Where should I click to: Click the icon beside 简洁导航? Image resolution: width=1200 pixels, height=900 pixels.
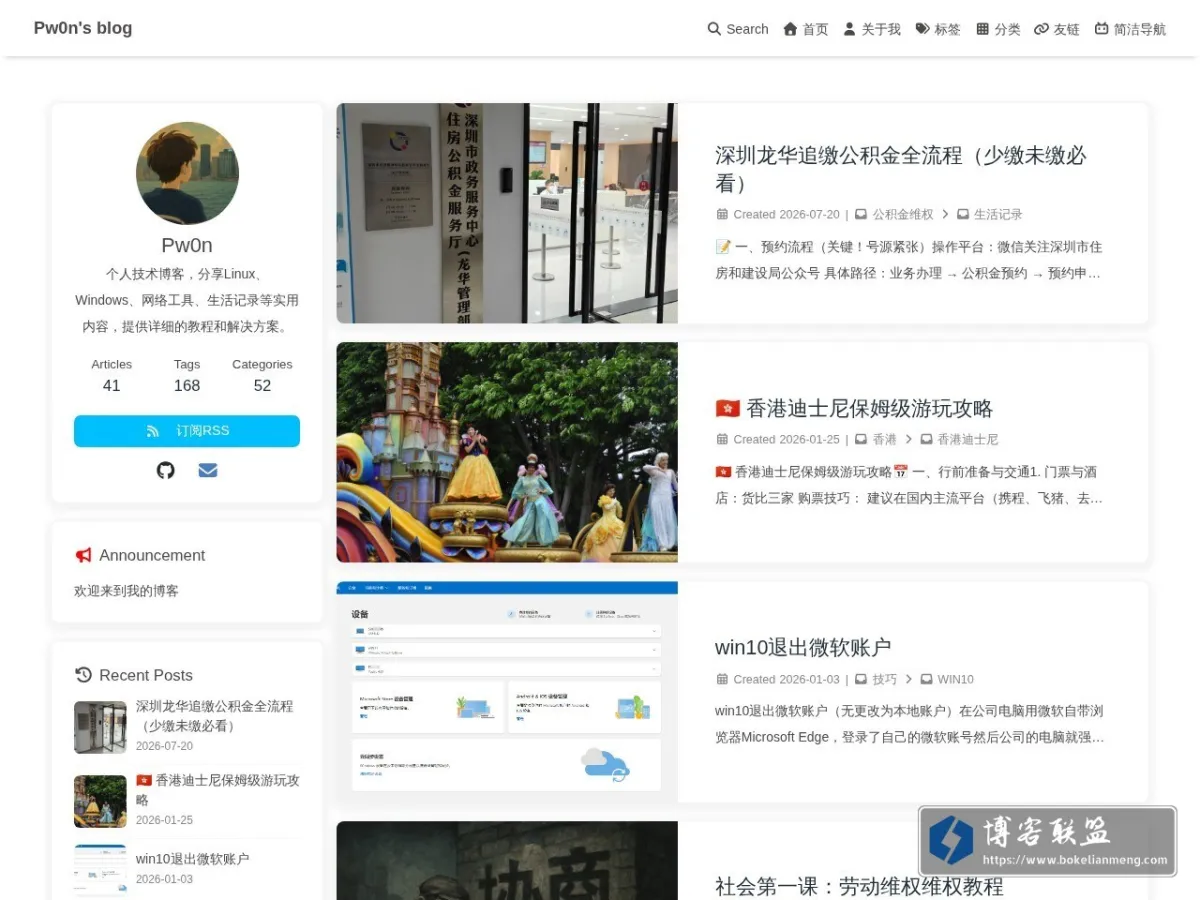pyautogui.click(x=1102, y=29)
